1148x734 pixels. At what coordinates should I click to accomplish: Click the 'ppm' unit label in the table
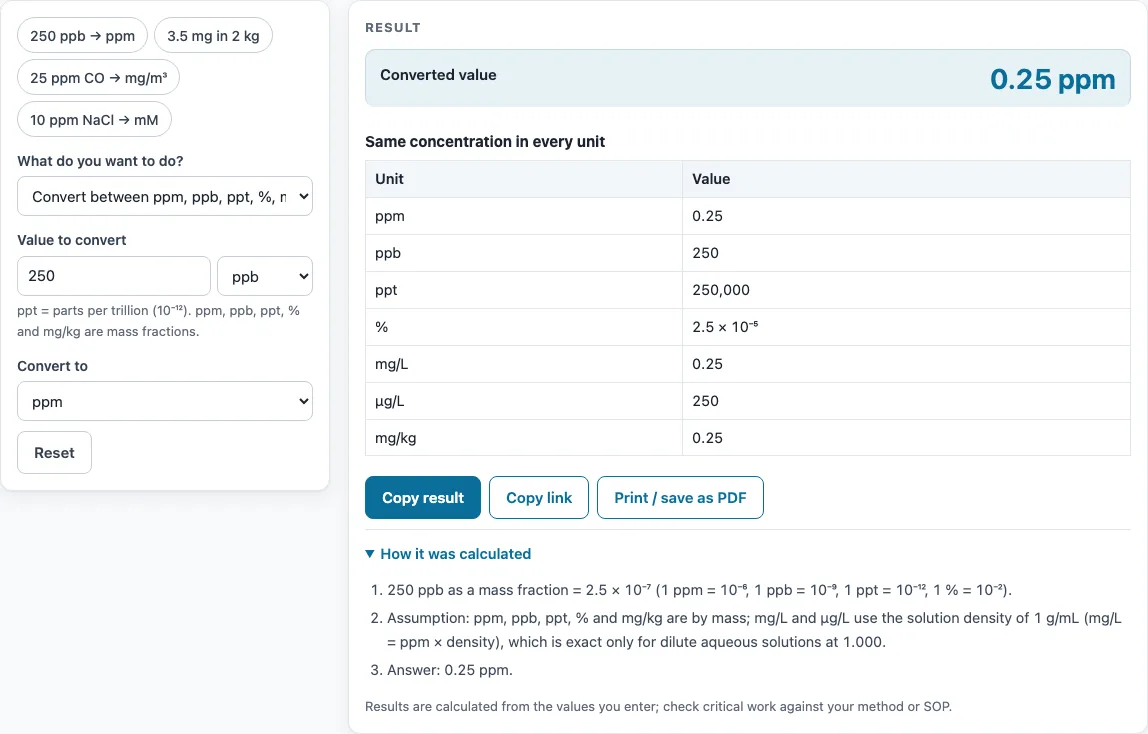[x=390, y=217]
